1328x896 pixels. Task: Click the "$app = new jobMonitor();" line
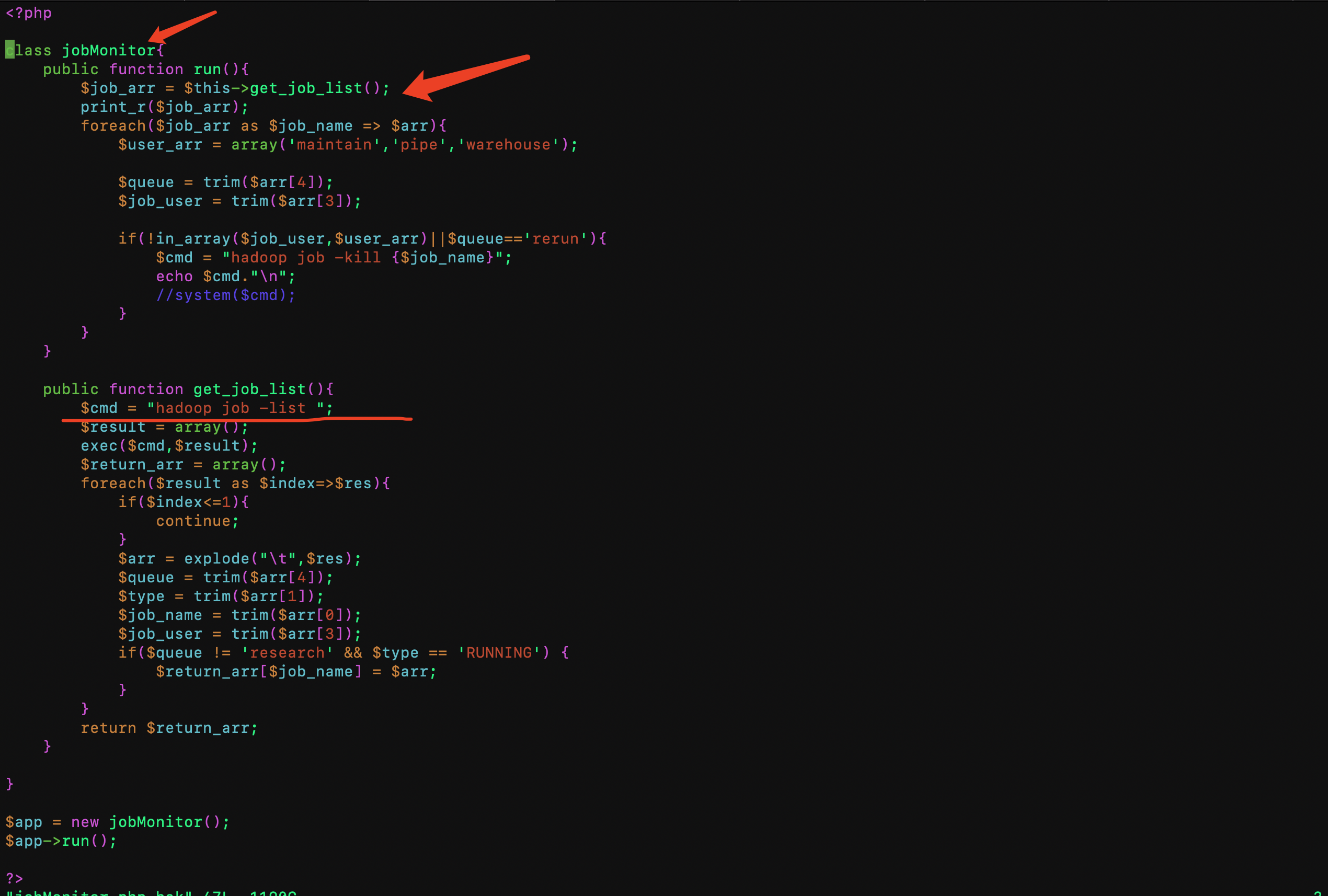tap(118, 822)
